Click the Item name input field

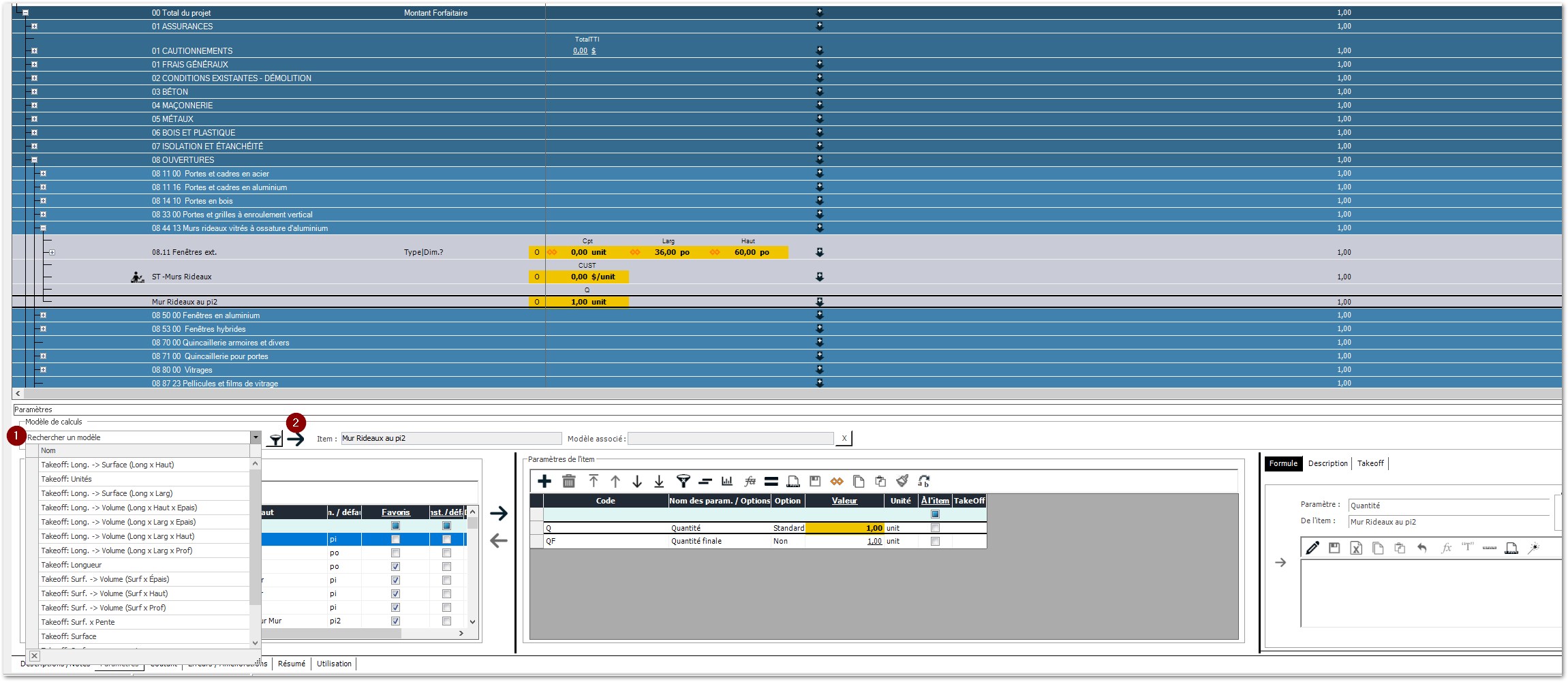click(450, 439)
